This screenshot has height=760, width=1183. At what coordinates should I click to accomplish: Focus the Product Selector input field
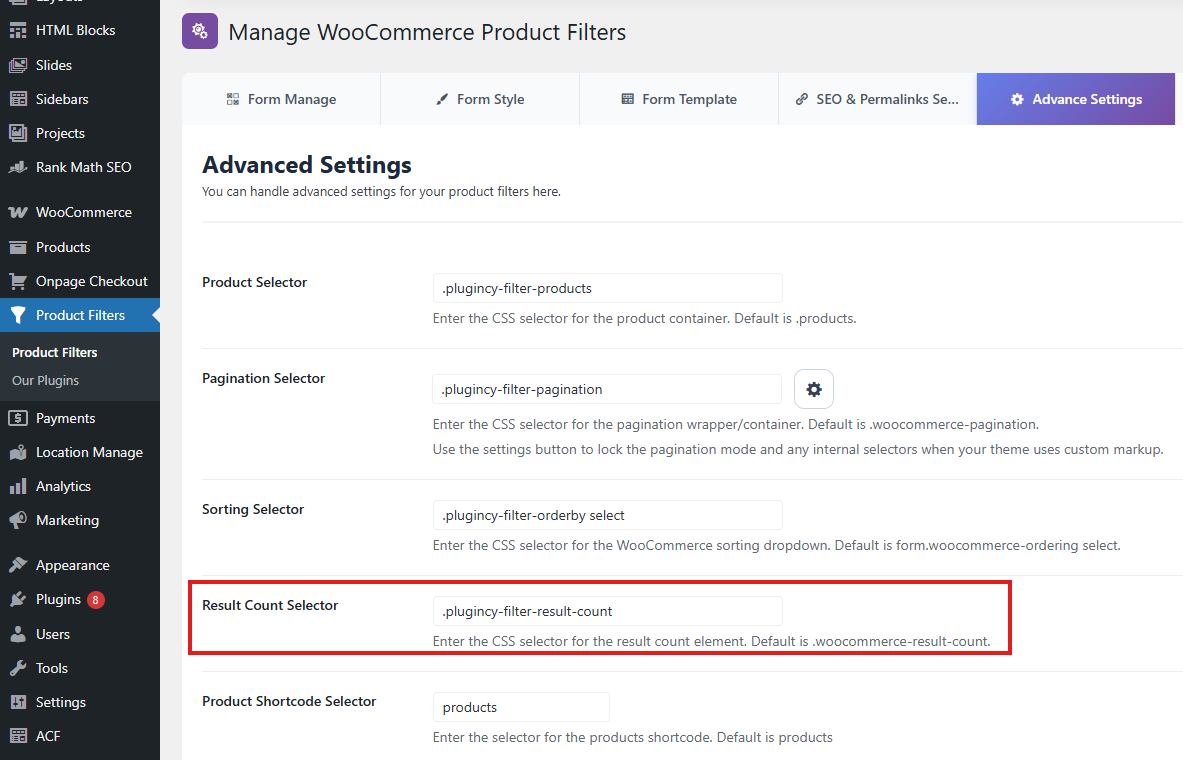pyautogui.click(x=607, y=288)
